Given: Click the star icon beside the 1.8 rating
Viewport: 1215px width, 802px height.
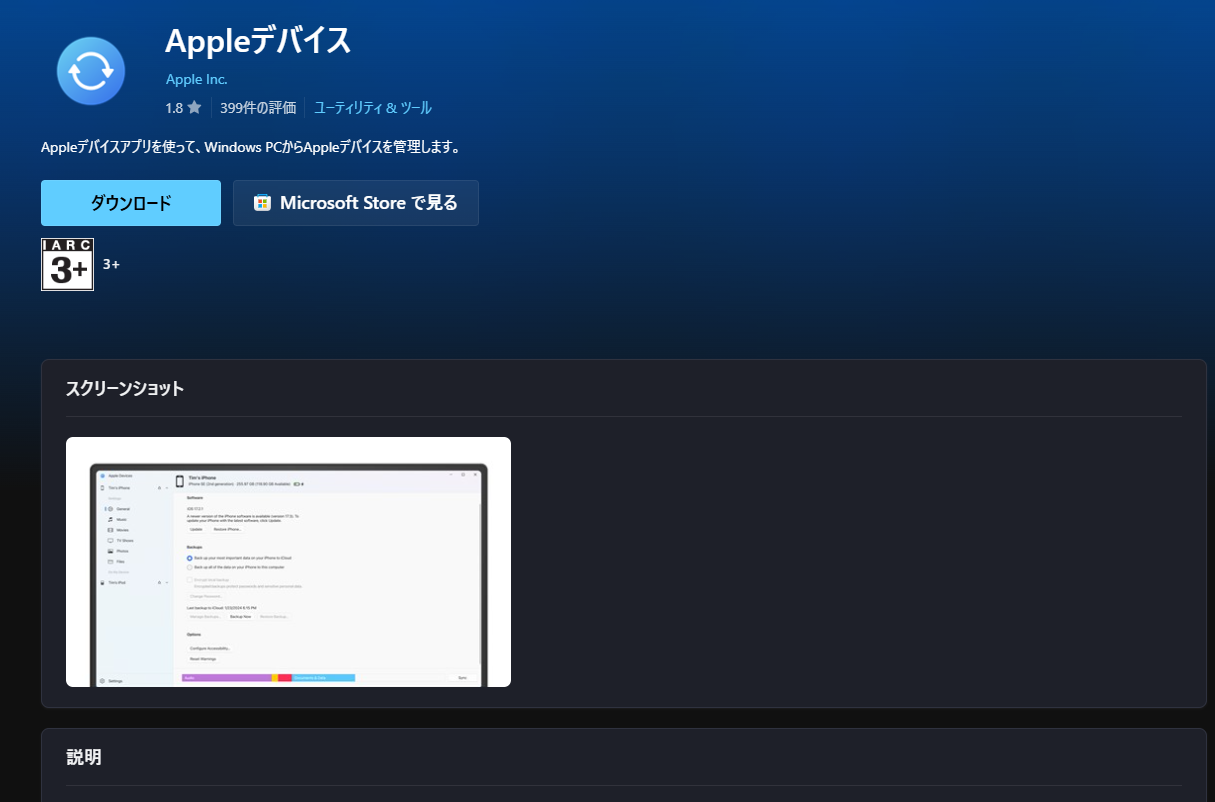Looking at the screenshot, I should click(194, 108).
